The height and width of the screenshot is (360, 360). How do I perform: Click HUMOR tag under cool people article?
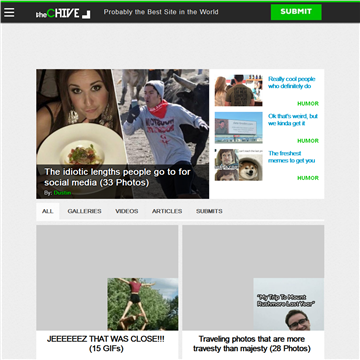[x=308, y=104]
